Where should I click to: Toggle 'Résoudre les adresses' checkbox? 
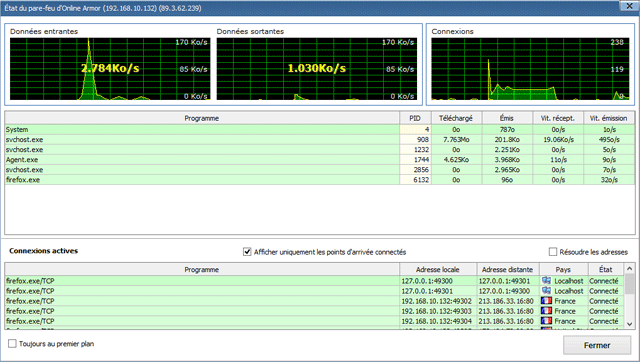[553, 252]
